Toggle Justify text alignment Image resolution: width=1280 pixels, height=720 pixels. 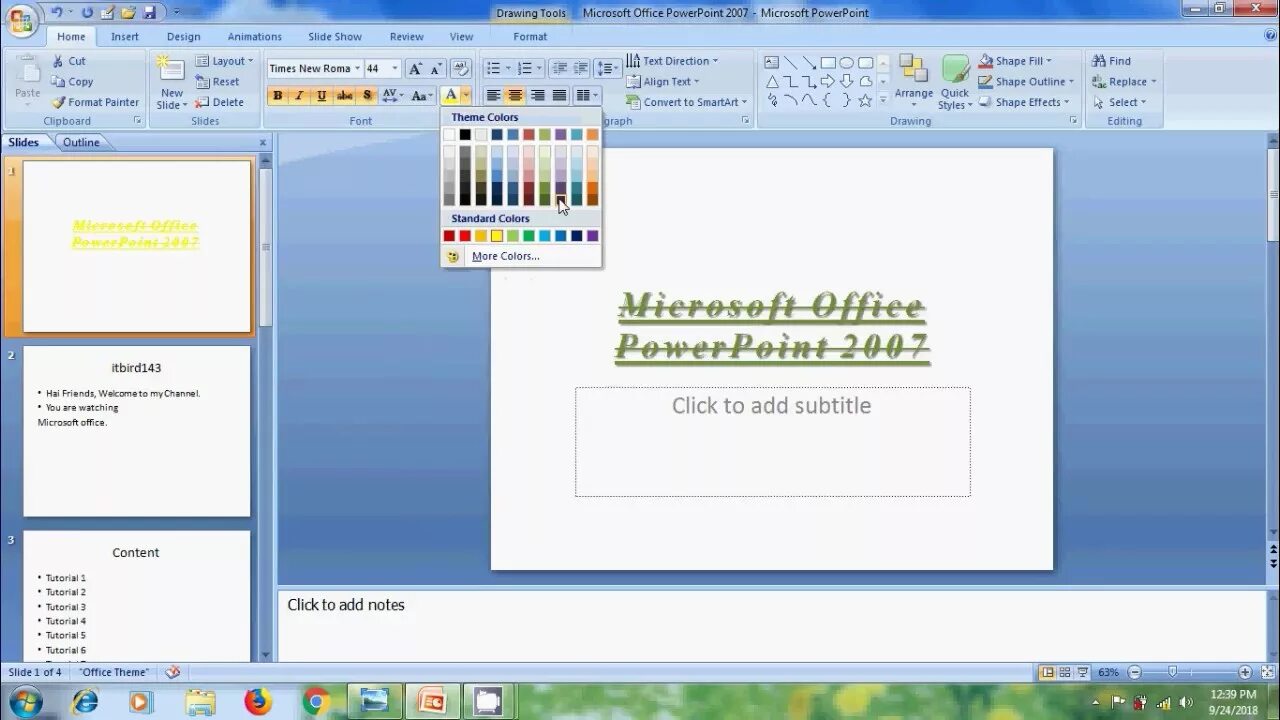[559, 96]
